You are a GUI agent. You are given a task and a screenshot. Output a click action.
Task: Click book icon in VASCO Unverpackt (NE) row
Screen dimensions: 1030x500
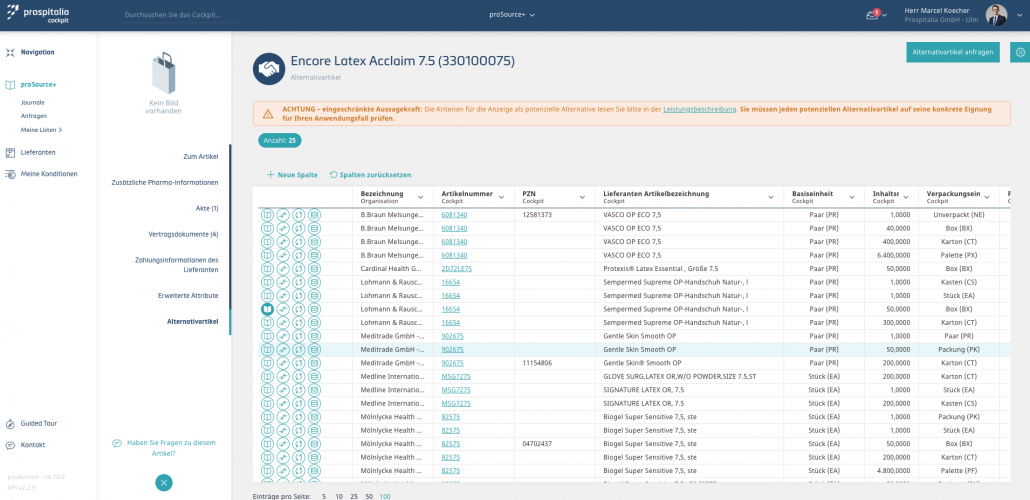(267, 215)
